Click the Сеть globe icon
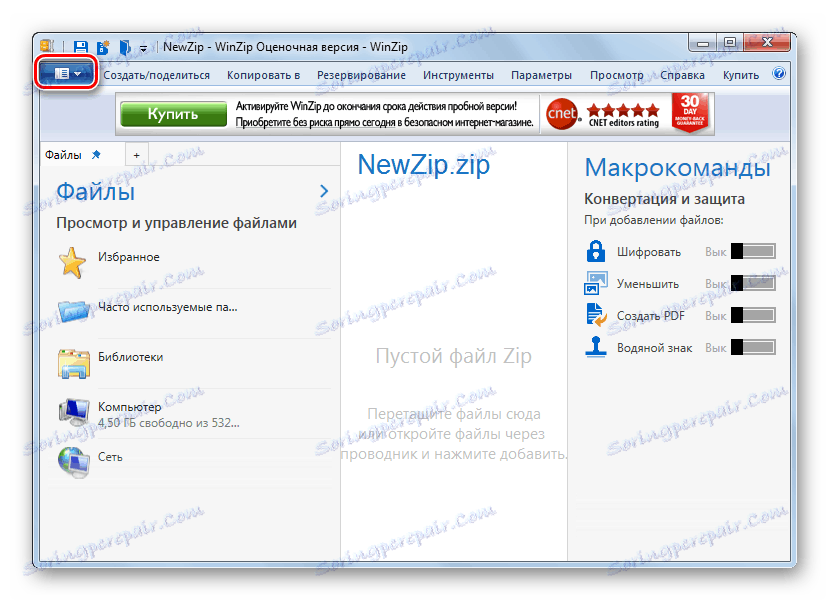The width and height of the screenshot is (830, 601). (x=74, y=462)
